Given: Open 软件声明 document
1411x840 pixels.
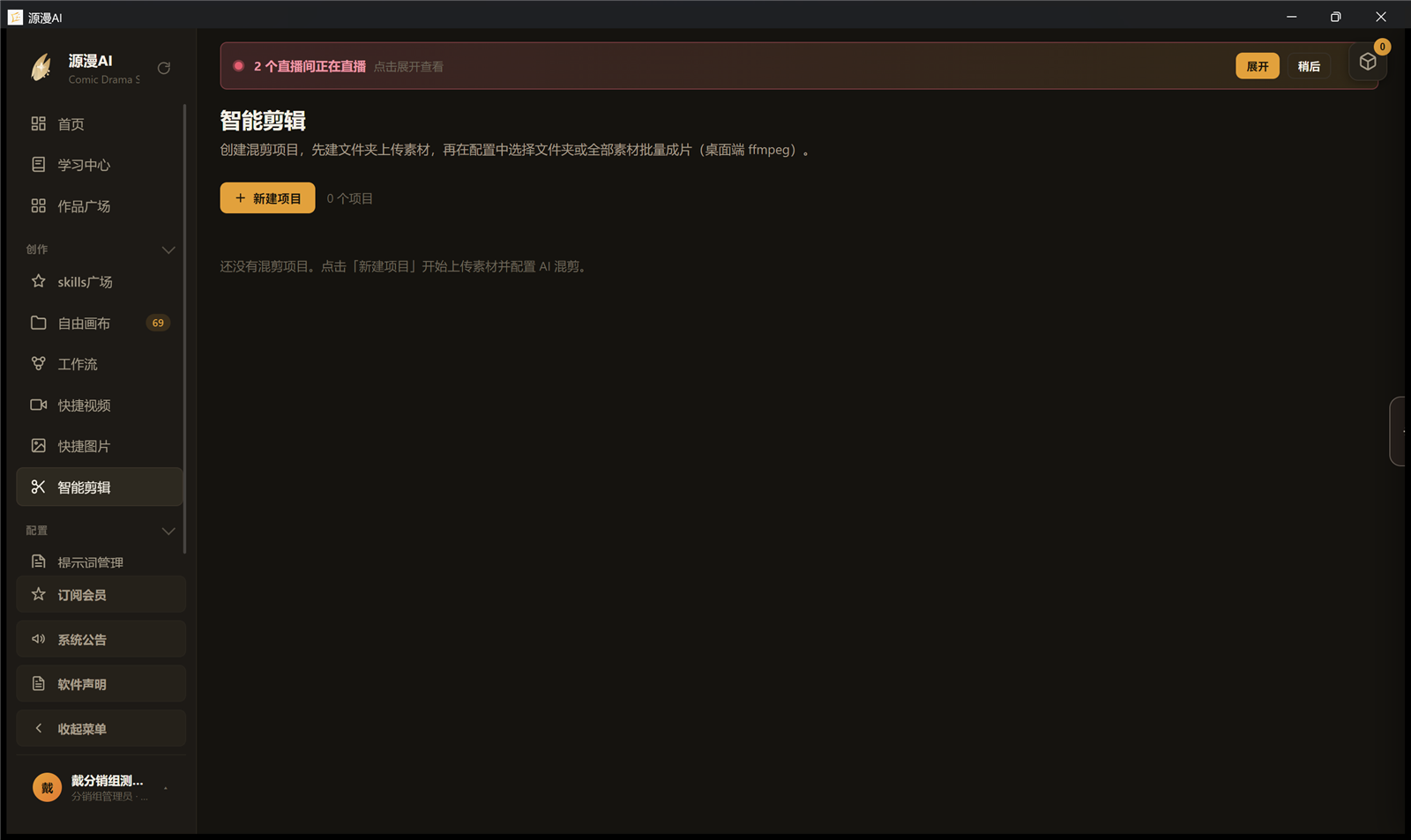Looking at the screenshot, I should click(101, 684).
